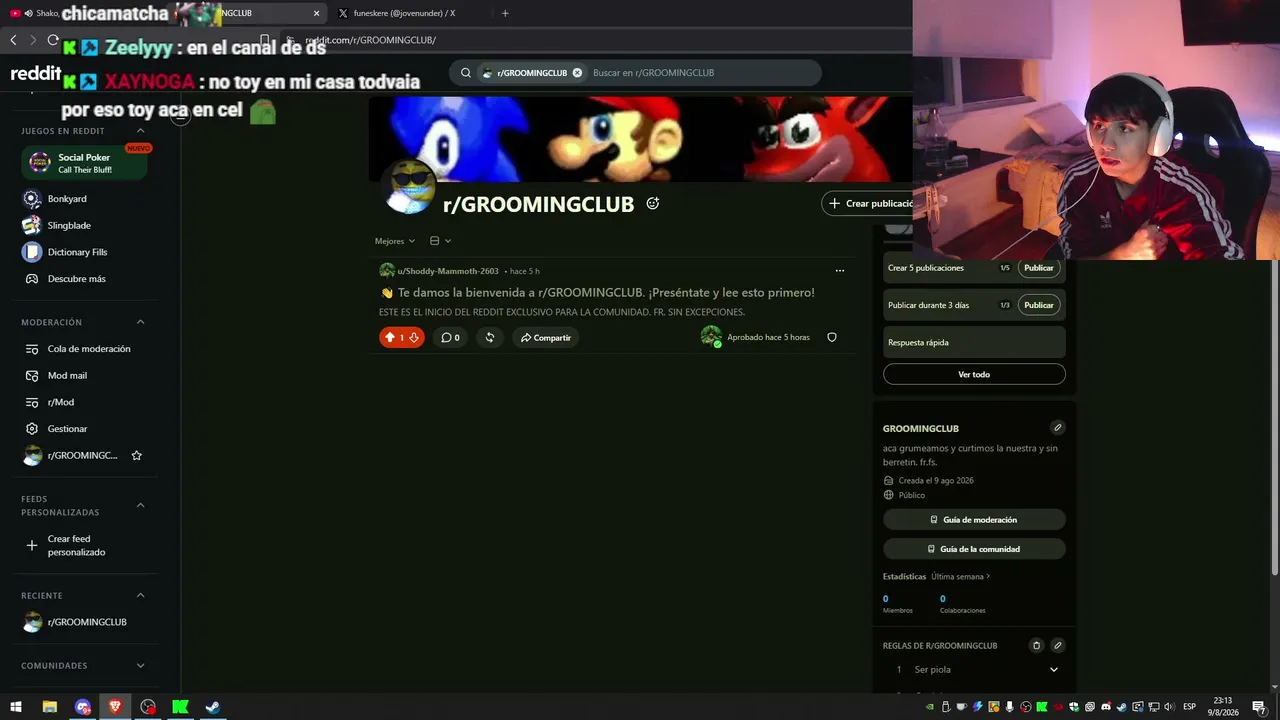Close the GROOMINGCLUB tab
The width and height of the screenshot is (1280, 720).
[x=316, y=13]
